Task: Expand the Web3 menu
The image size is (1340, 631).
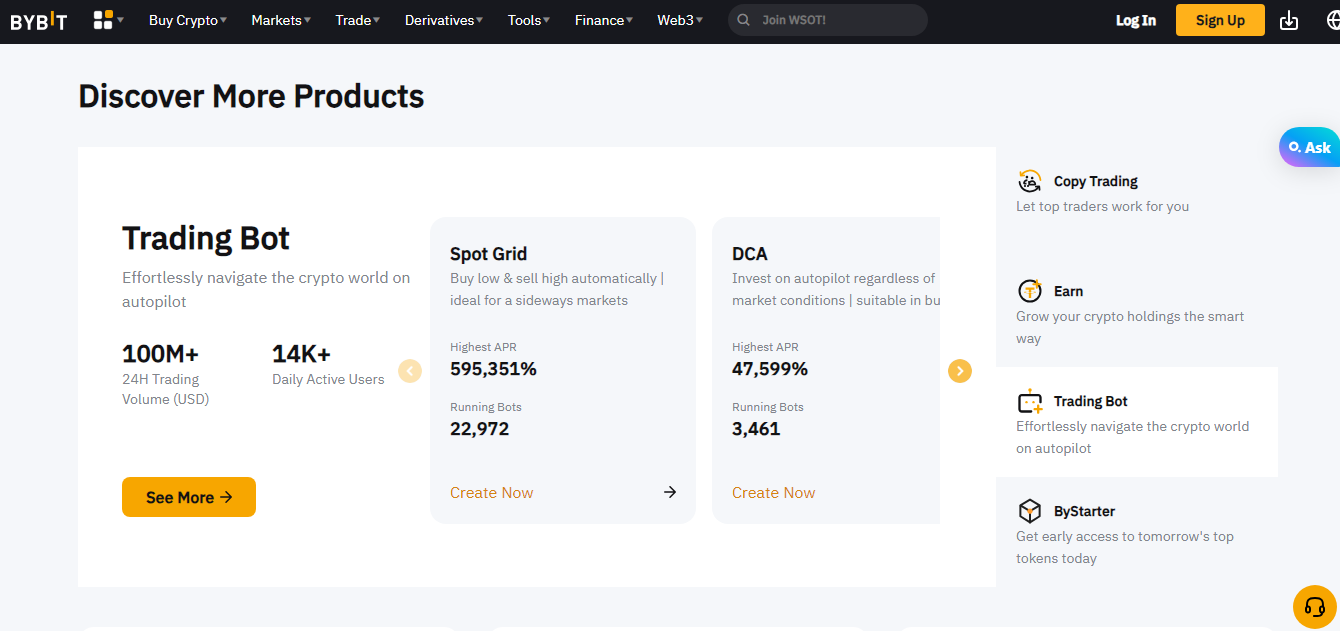Action: [680, 20]
